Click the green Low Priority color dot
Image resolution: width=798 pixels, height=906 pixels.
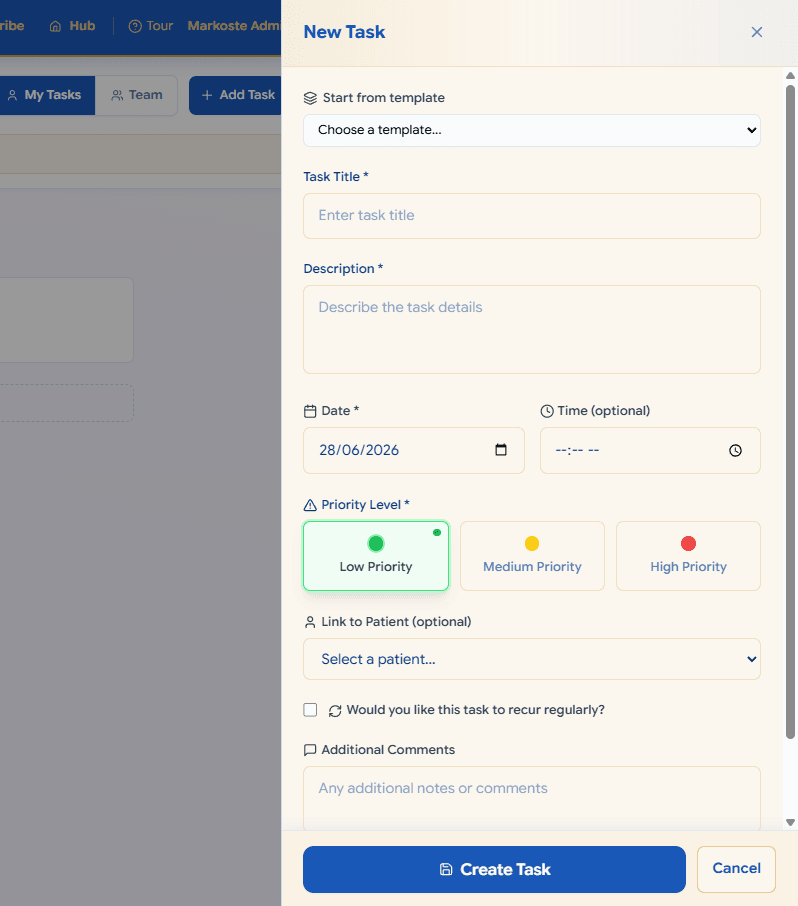pos(376,543)
